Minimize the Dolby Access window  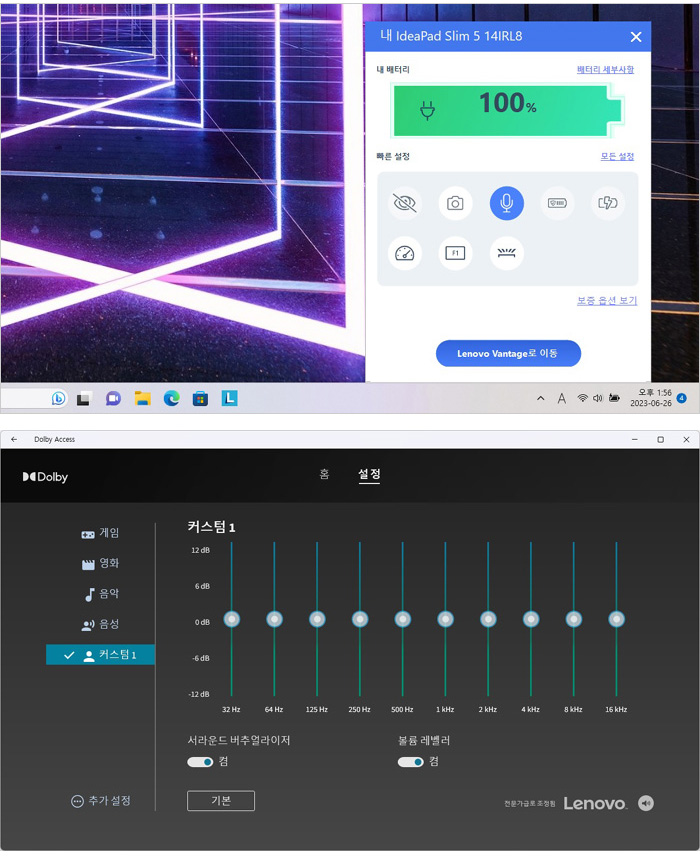634,439
